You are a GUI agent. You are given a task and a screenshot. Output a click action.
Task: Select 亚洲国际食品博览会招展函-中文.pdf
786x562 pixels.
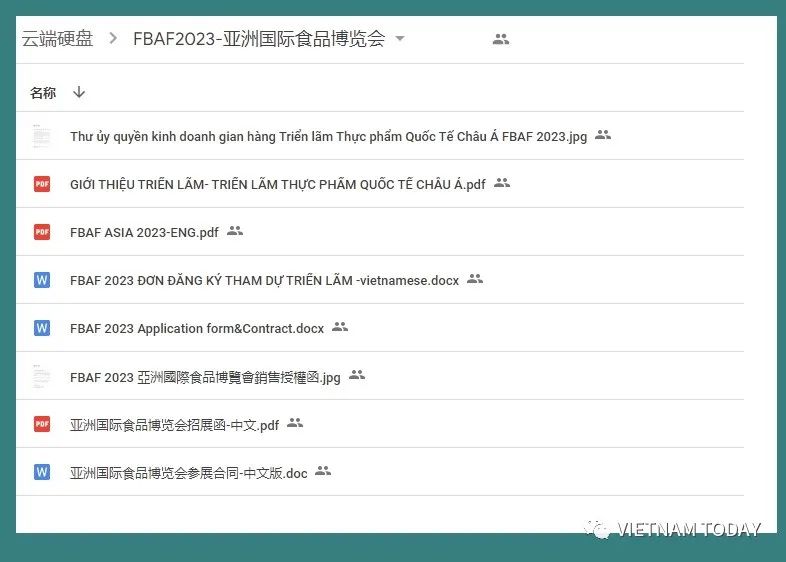[x=174, y=425]
